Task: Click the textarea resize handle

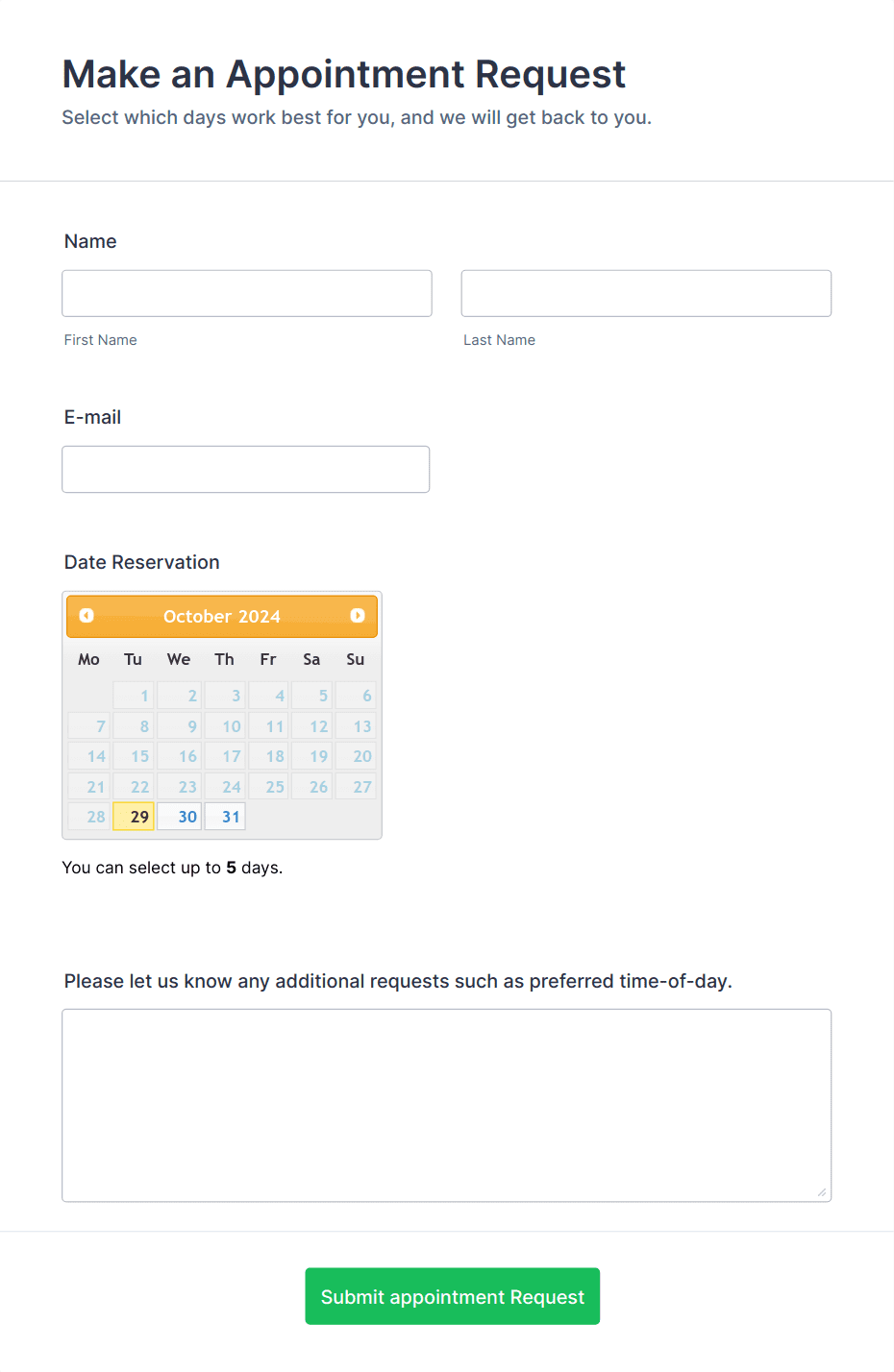Action: pyautogui.click(x=824, y=1193)
